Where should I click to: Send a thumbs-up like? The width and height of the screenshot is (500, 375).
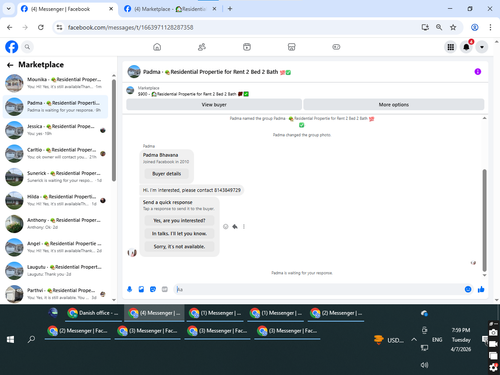tap(481, 289)
